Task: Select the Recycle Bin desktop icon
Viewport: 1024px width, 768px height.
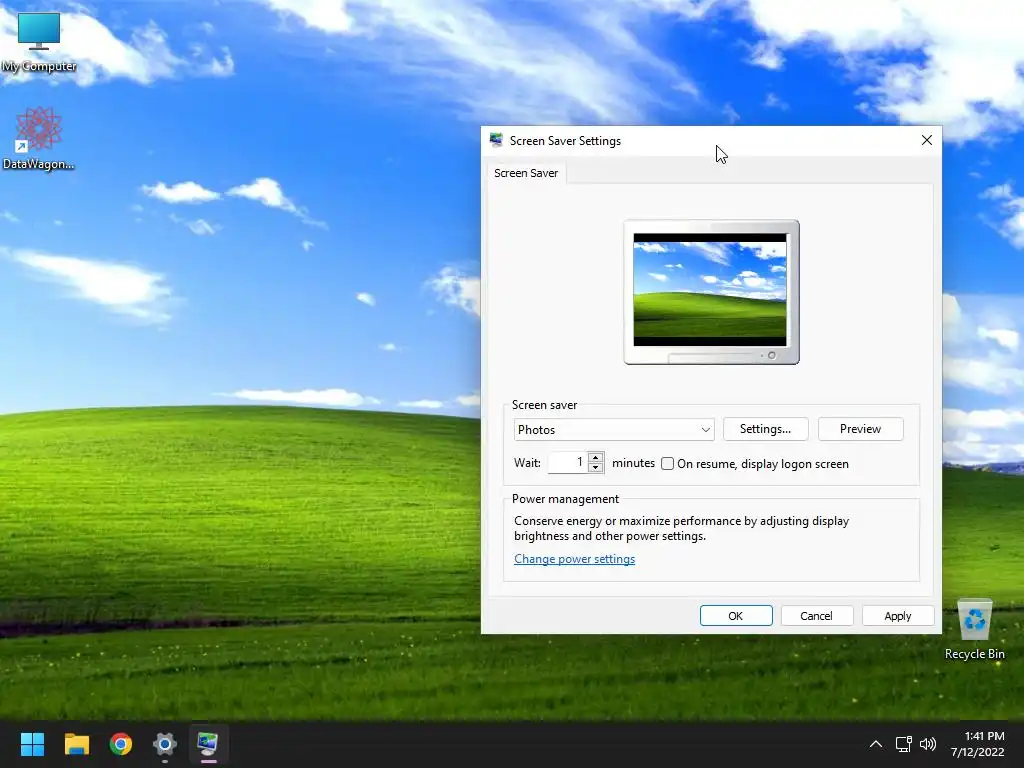Action: click(x=974, y=630)
